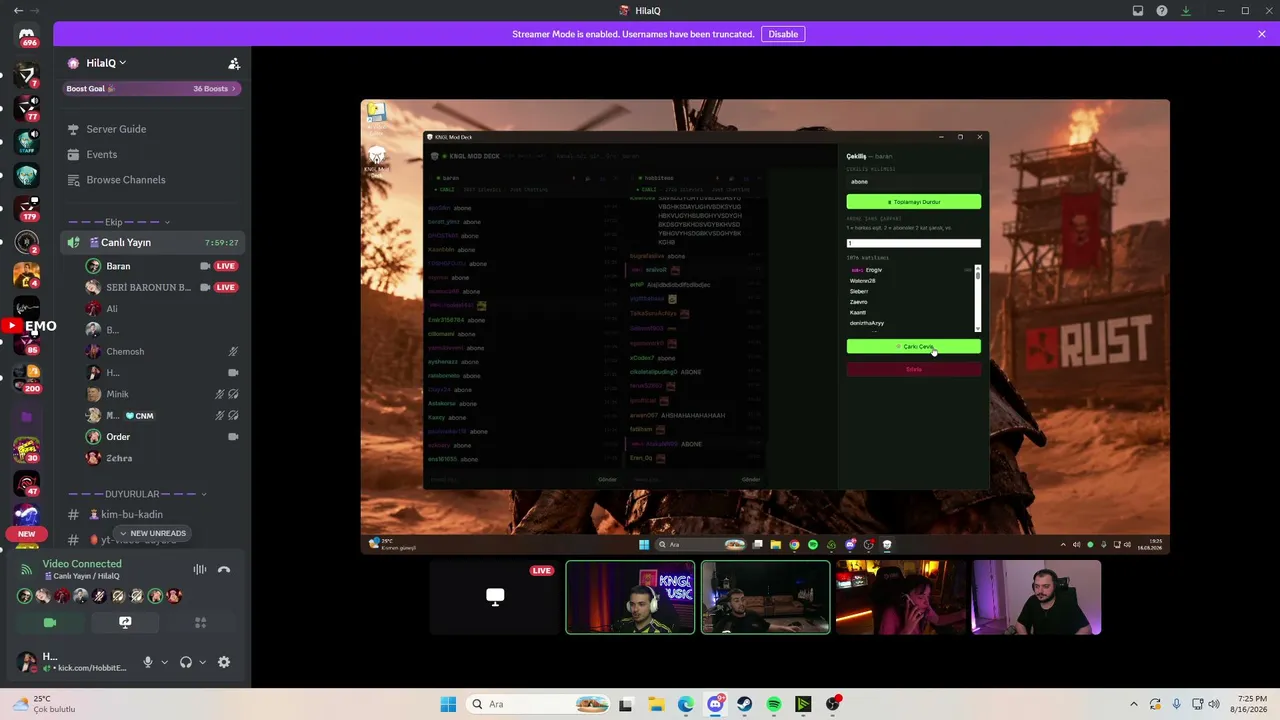Click the screen share button
This screenshot has height=720, width=1280.
click(x=125, y=622)
